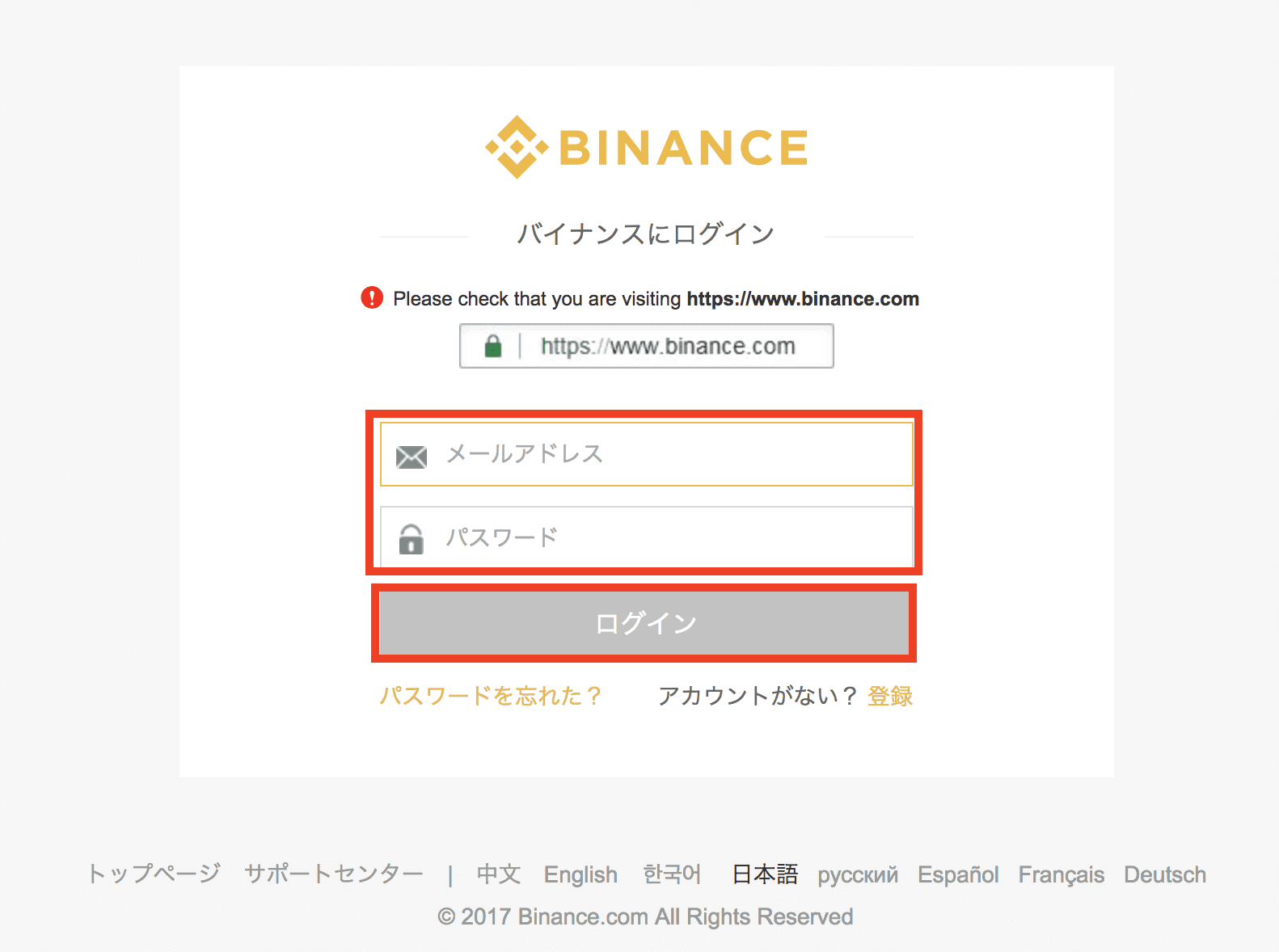Viewport: 1279px width, 952px height.
Task: Switch language to русский
Action: pos(858,874)
